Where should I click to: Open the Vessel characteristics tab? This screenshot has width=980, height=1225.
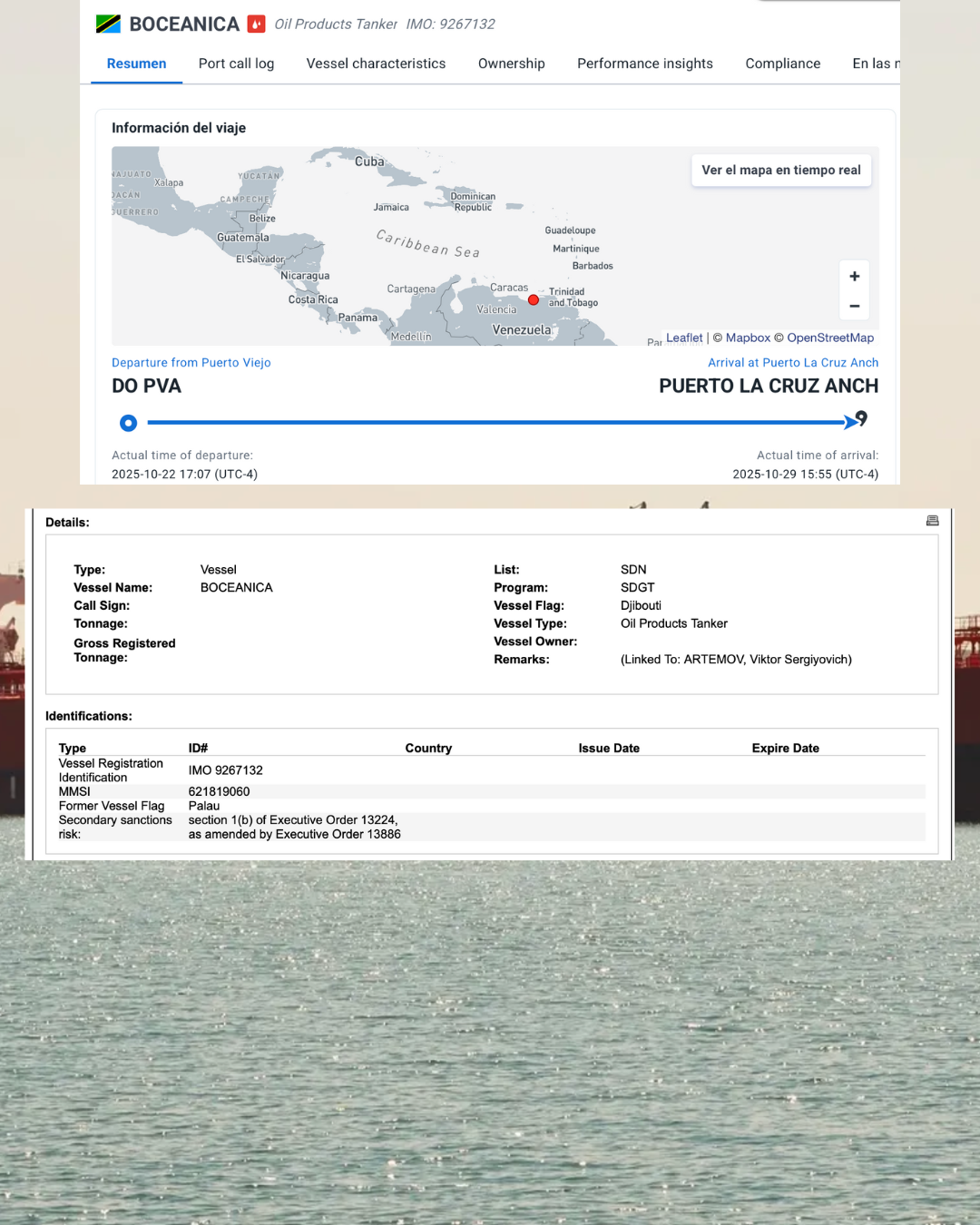(x=376, y=64)
